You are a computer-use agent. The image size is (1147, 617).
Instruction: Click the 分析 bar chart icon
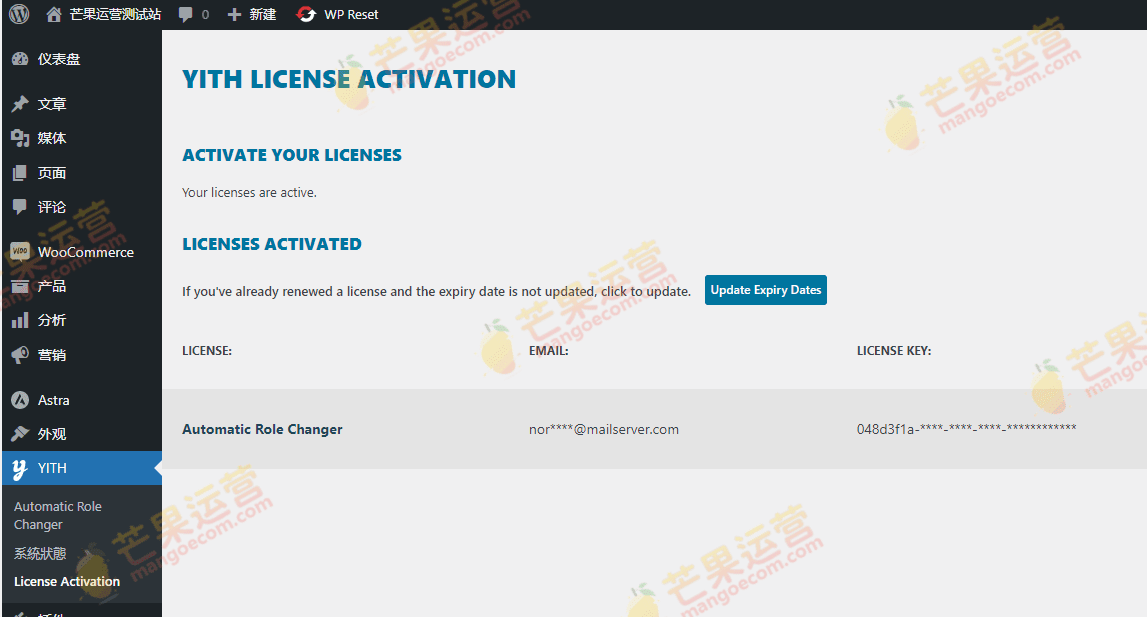[20, 320]
